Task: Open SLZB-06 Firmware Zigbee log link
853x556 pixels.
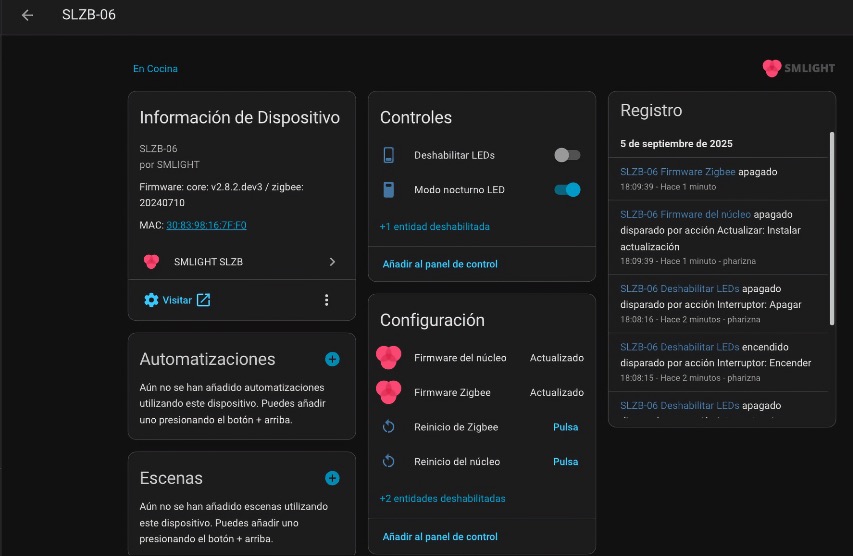Action: coord(677,172)
